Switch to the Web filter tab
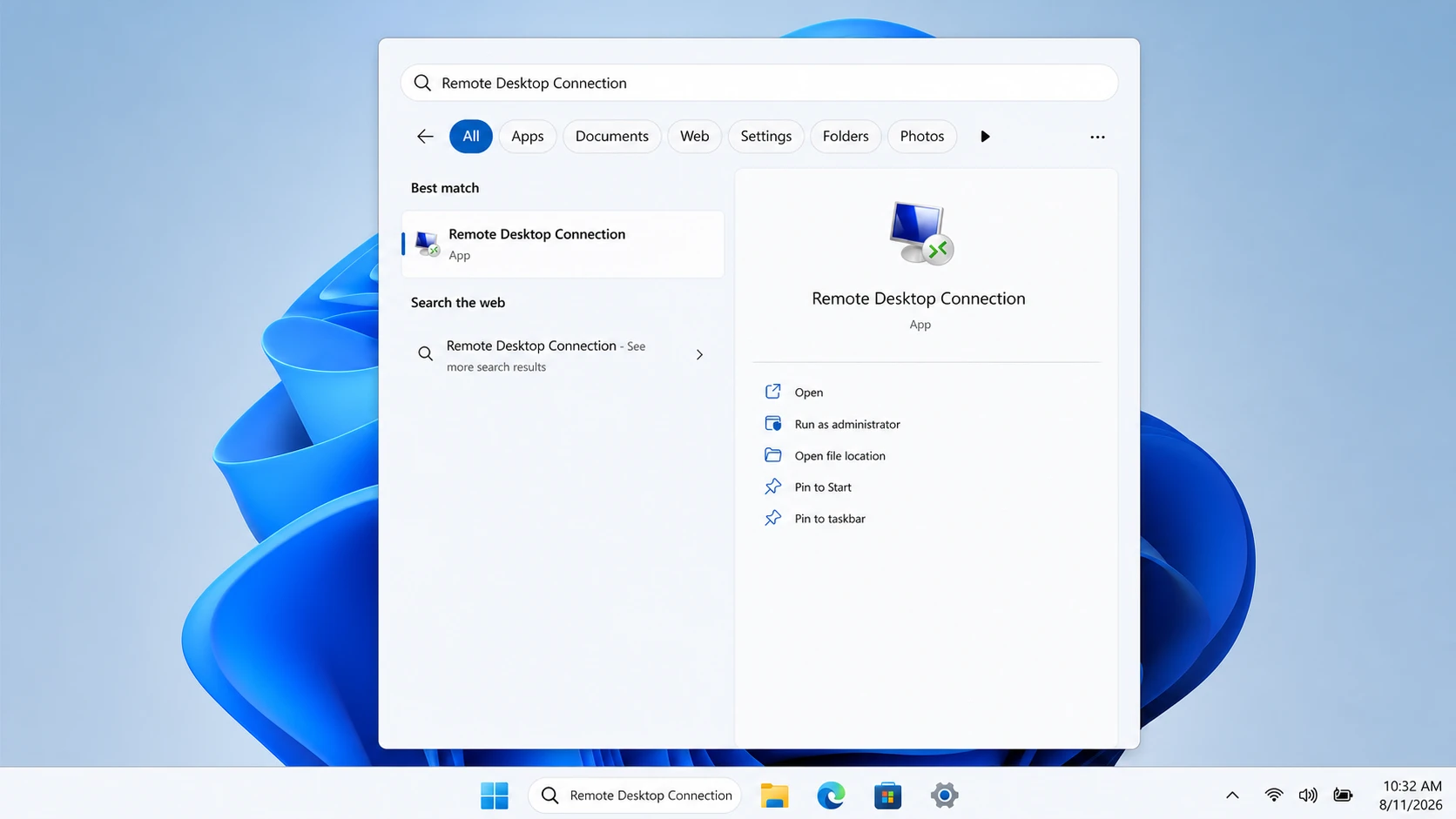Image resolution: width=1456 pixels, height=819 pixels. coord(695,137)
